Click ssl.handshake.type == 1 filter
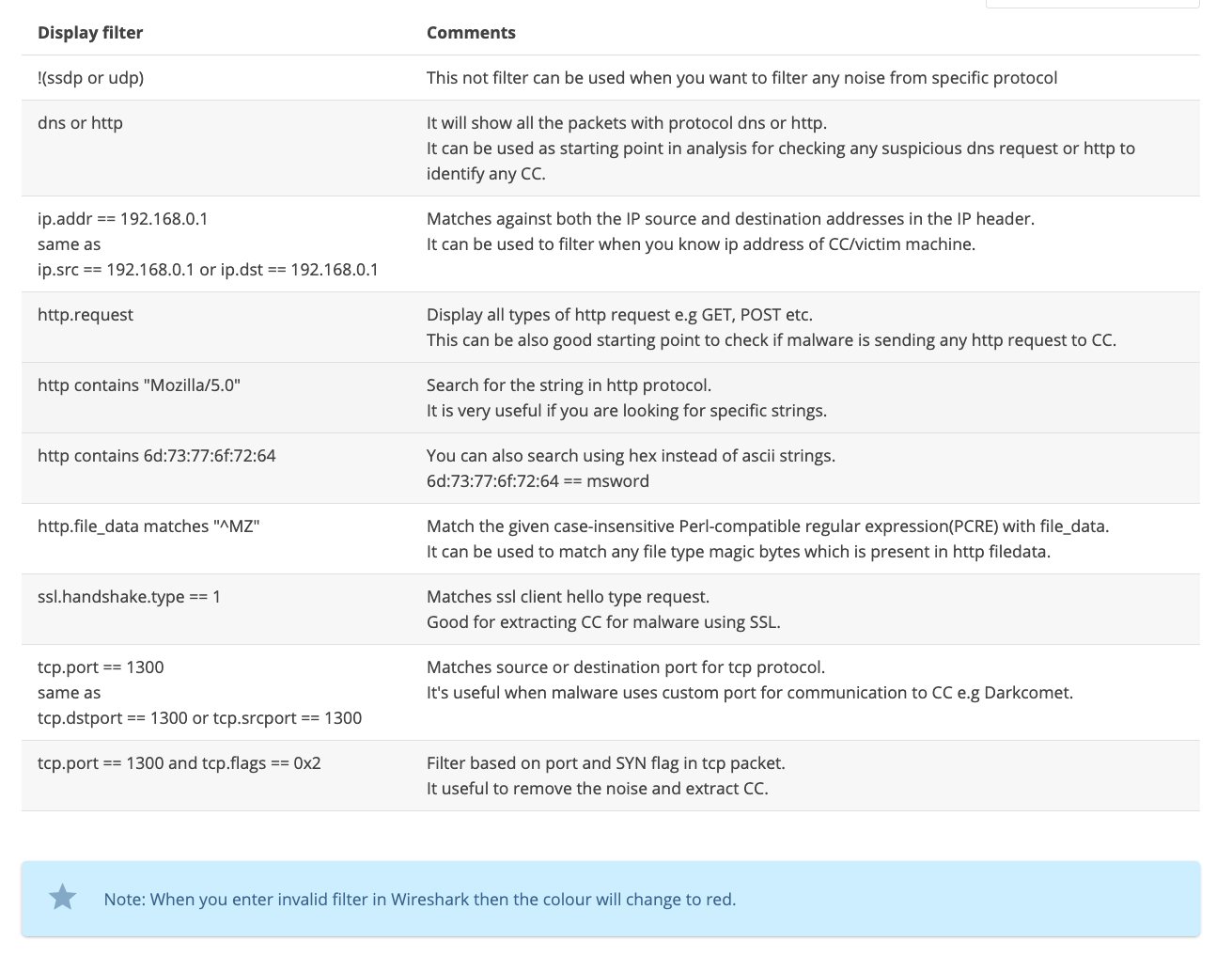Screen dimensions: 1232x957 point(130,597)
